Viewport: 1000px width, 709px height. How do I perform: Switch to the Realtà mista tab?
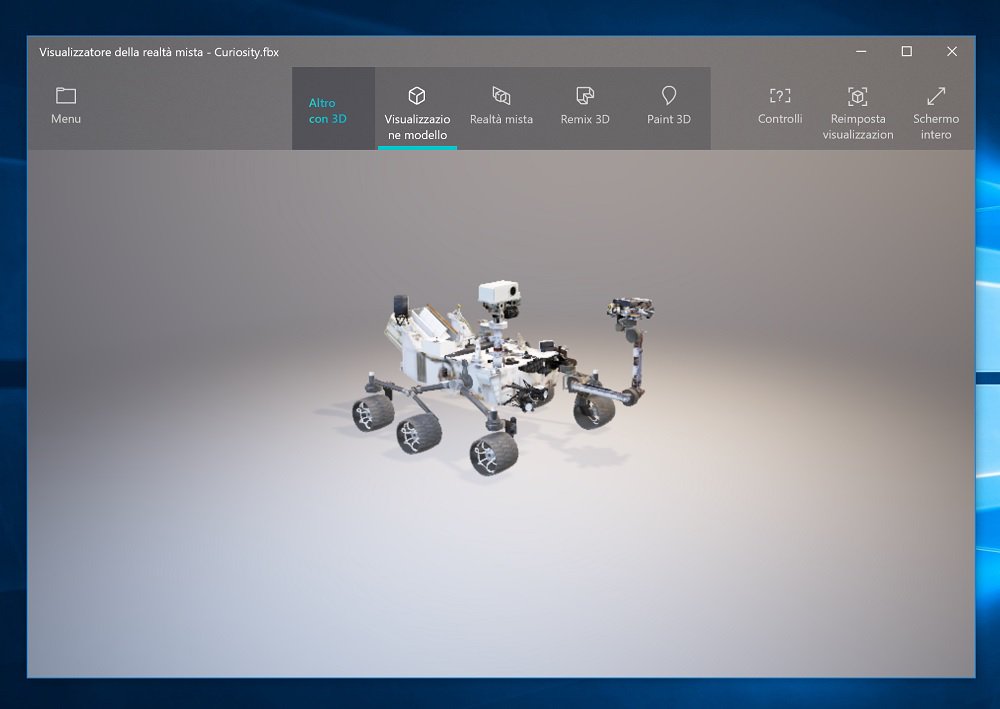coord(501,108)
